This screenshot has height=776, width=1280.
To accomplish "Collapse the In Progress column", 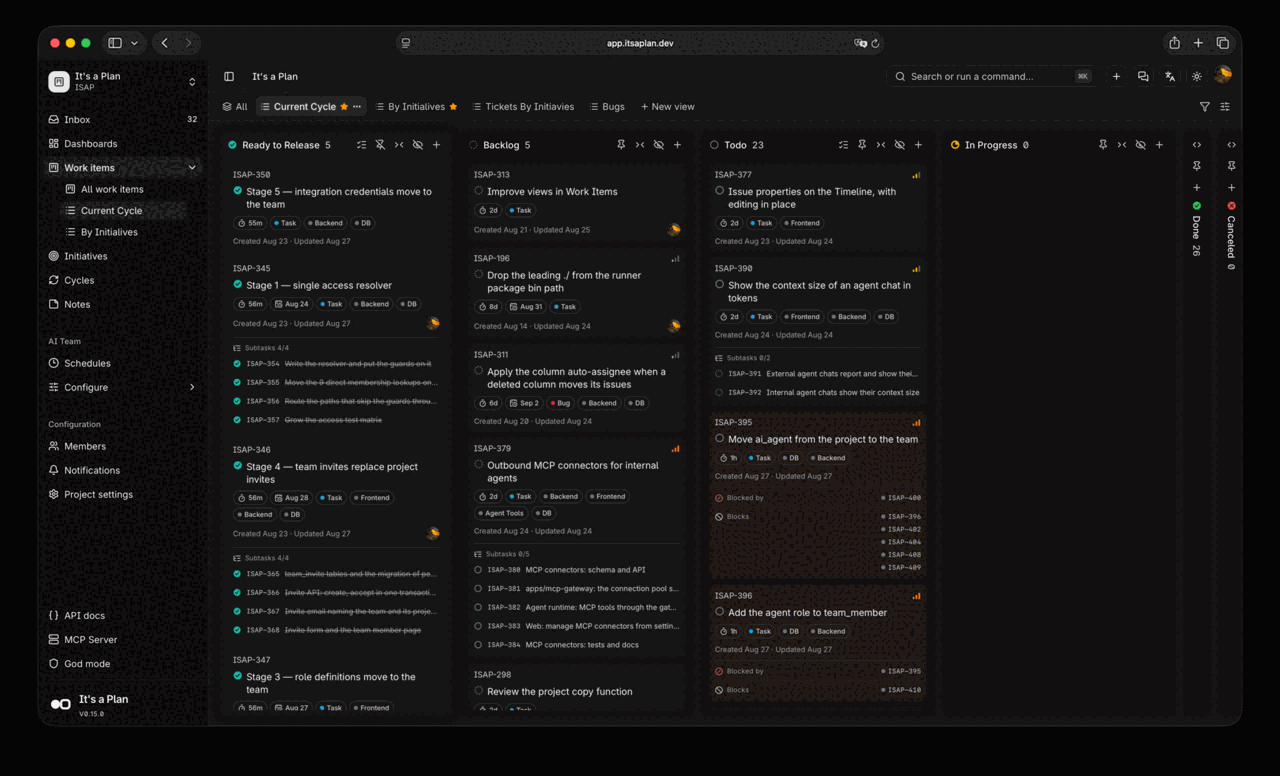I will 1122,145.
